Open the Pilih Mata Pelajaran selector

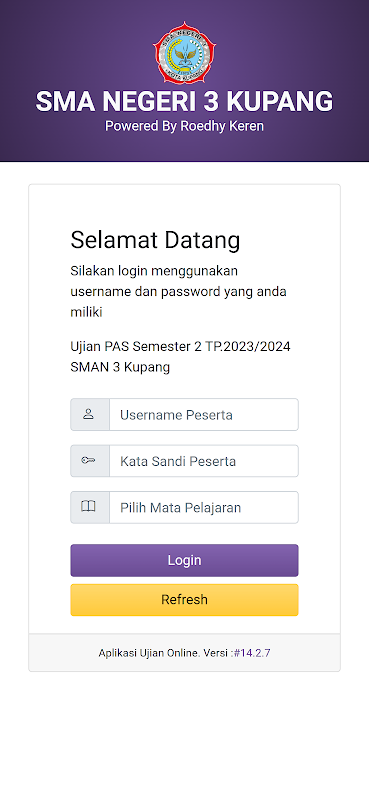(204, 508)
